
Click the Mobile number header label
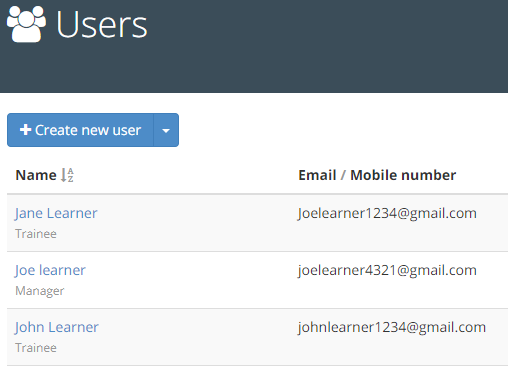point(403,175)
